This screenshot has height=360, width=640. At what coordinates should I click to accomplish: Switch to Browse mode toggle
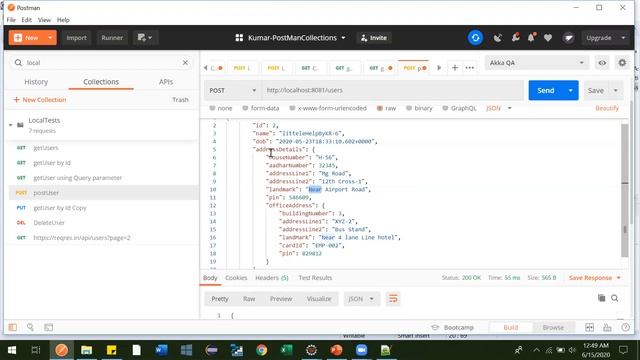[x=553, y=327]
